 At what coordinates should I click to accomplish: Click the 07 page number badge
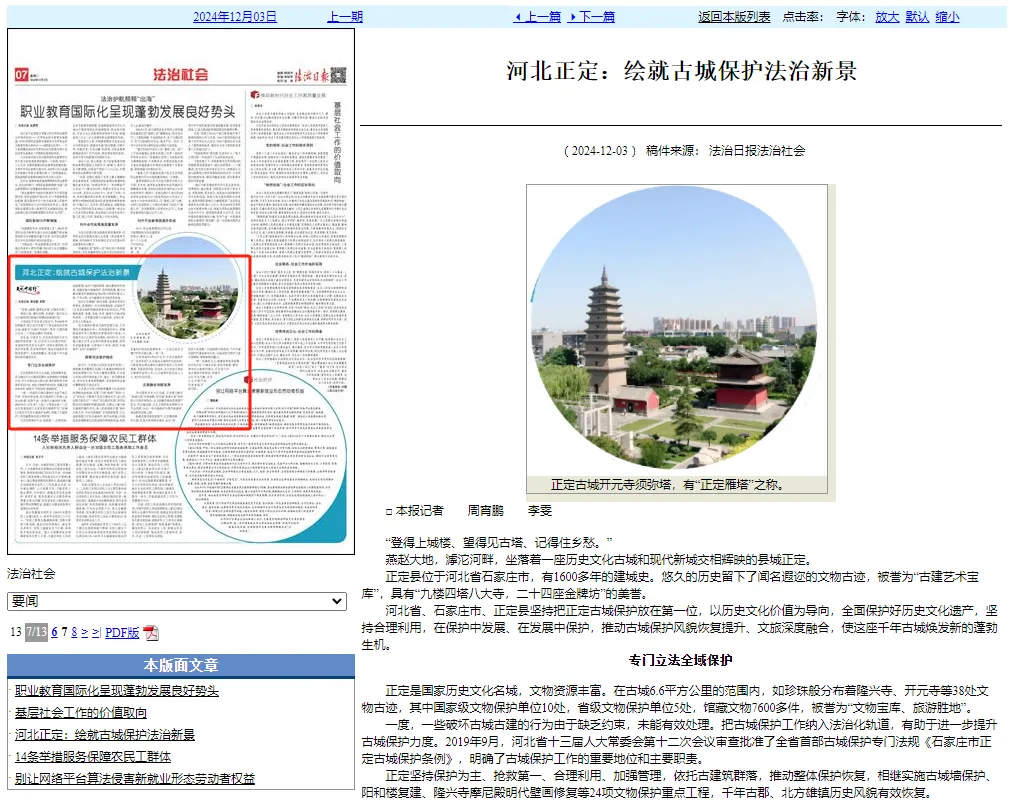point(22,76)
